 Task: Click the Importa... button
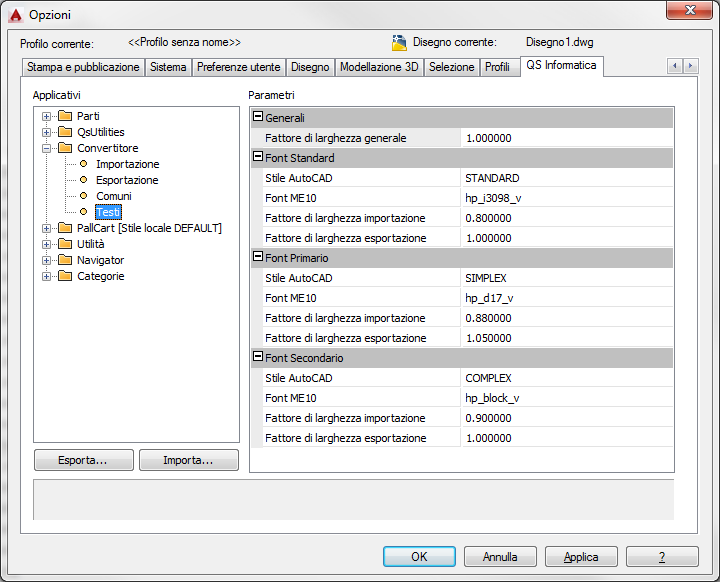point(189,460)
